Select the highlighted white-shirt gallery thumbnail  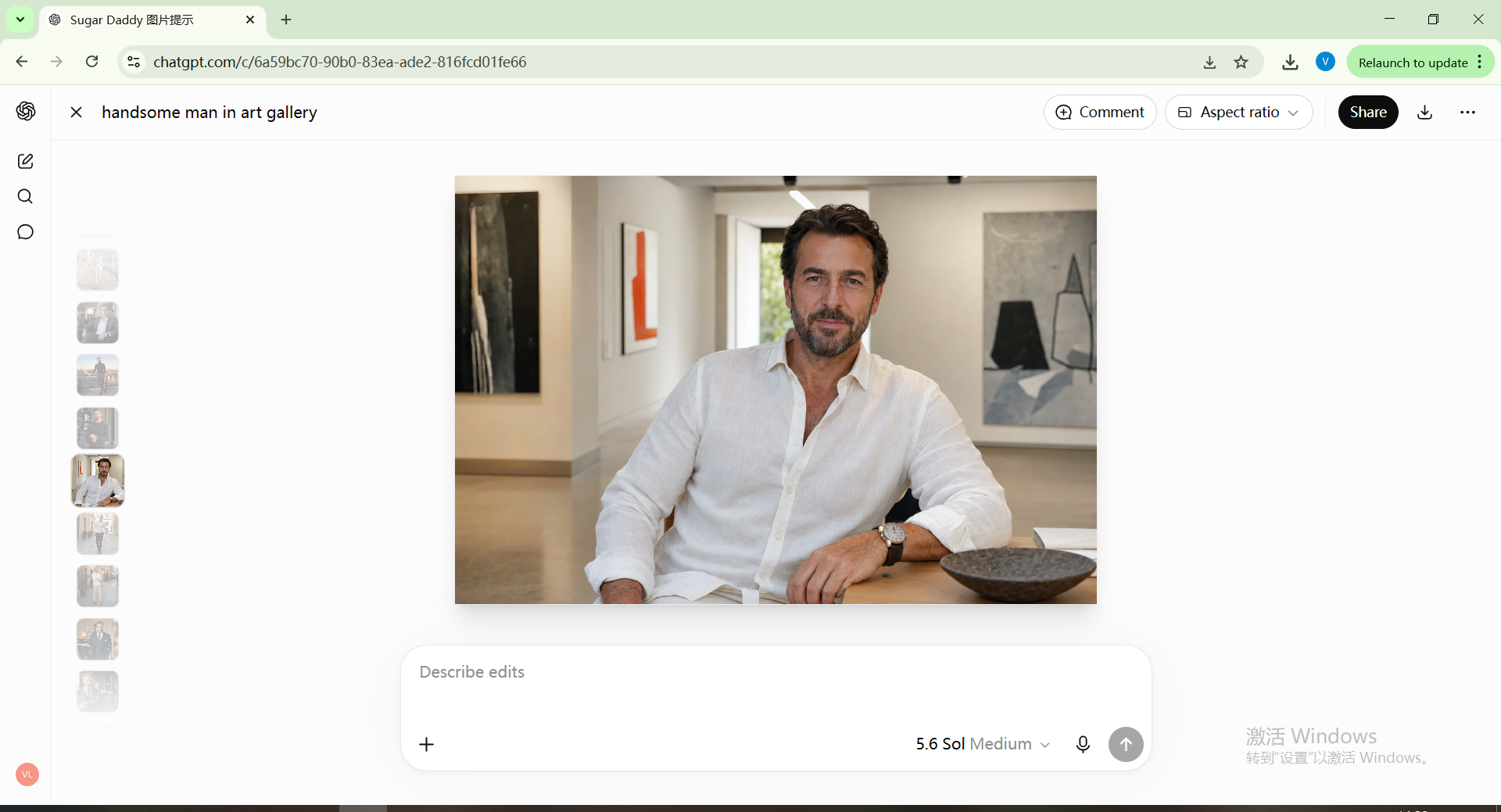pyautogui.click(x=98, y=481)
